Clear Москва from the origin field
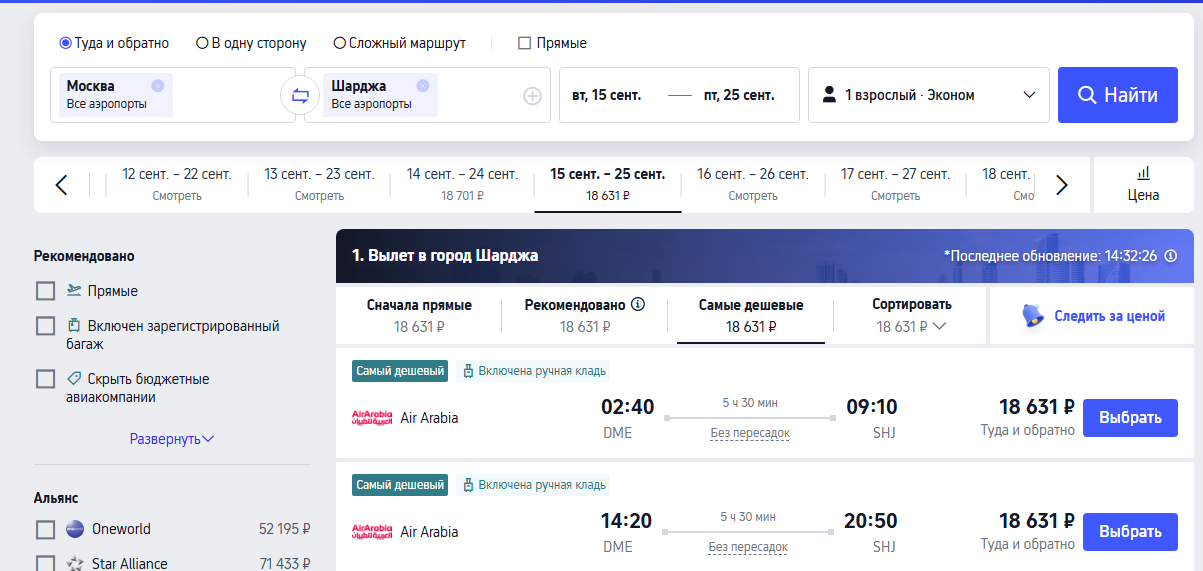Screen dimensions: 1203x571 tap(158, 85)
